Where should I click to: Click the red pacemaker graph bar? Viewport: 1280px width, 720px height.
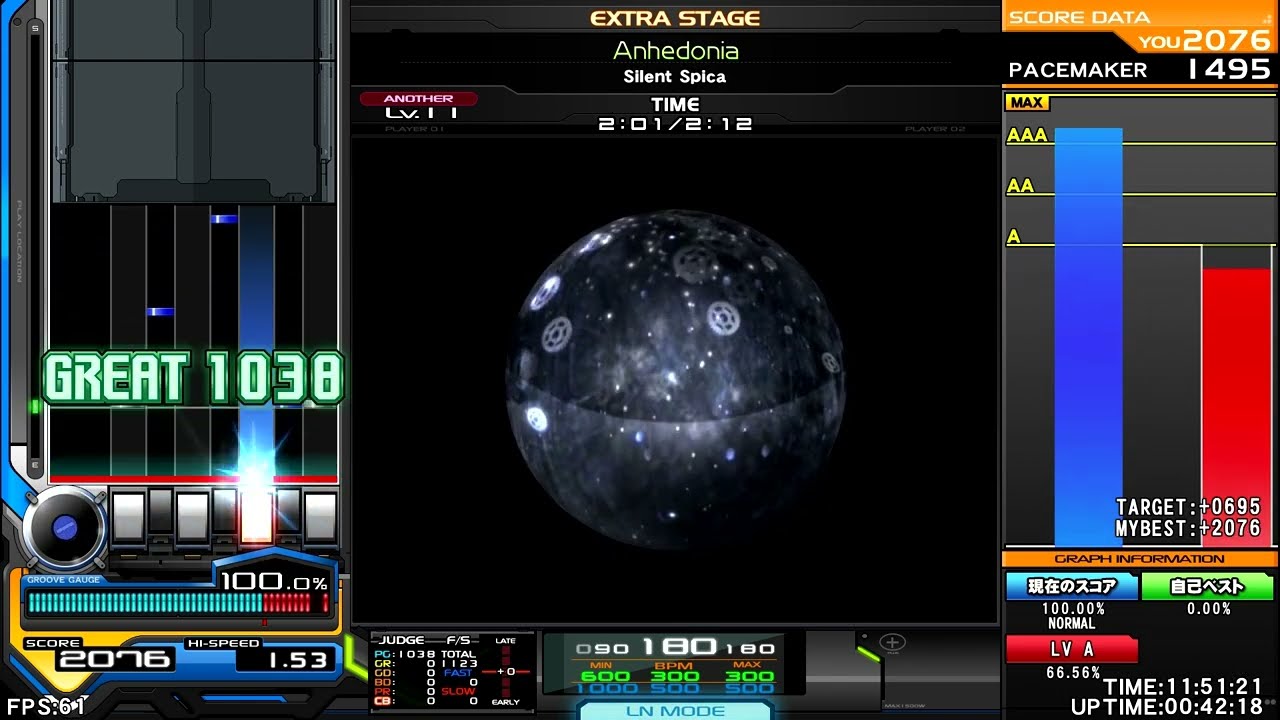click(x=1236, y=407)
